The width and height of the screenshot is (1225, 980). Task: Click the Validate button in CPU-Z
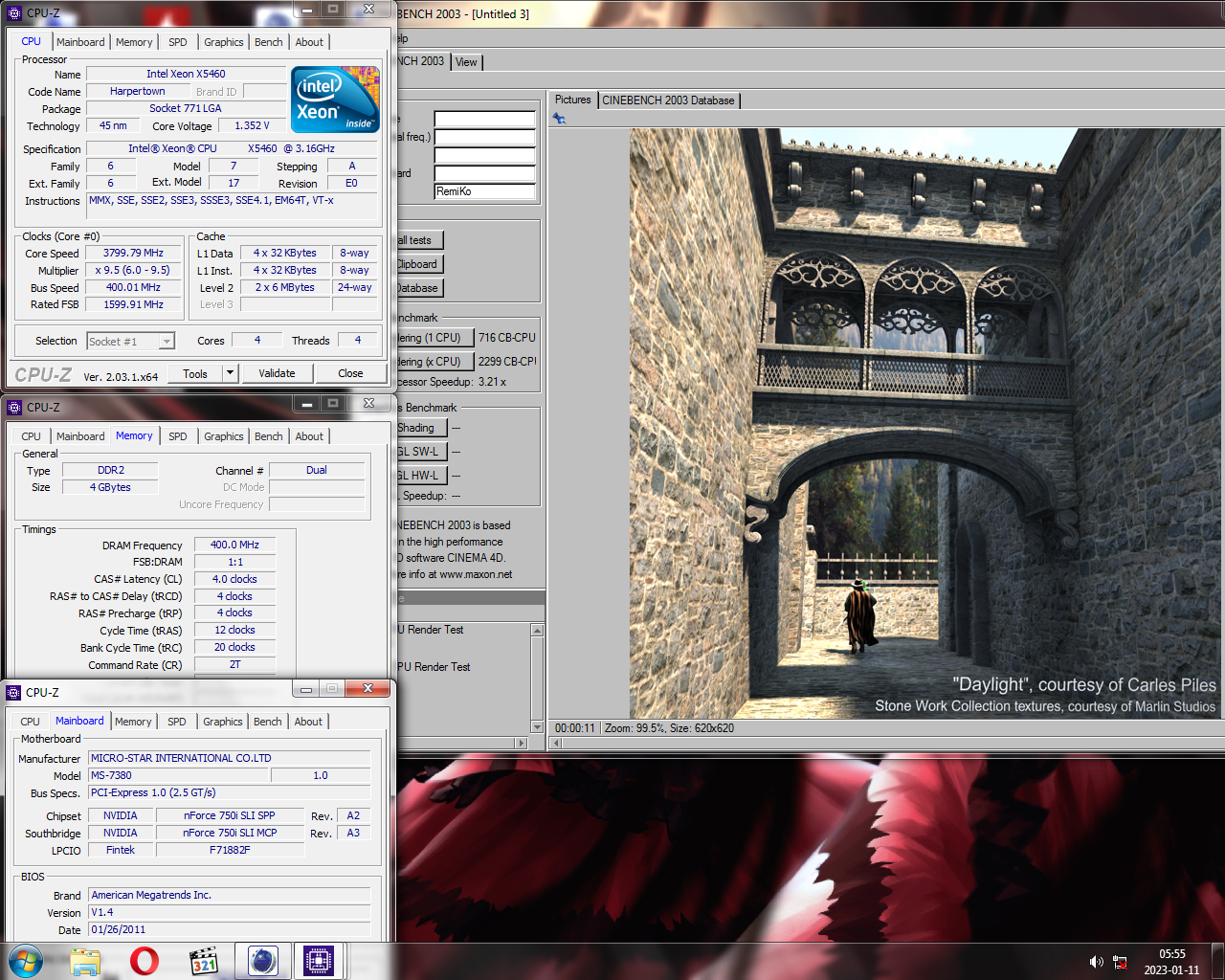[277, 373]
